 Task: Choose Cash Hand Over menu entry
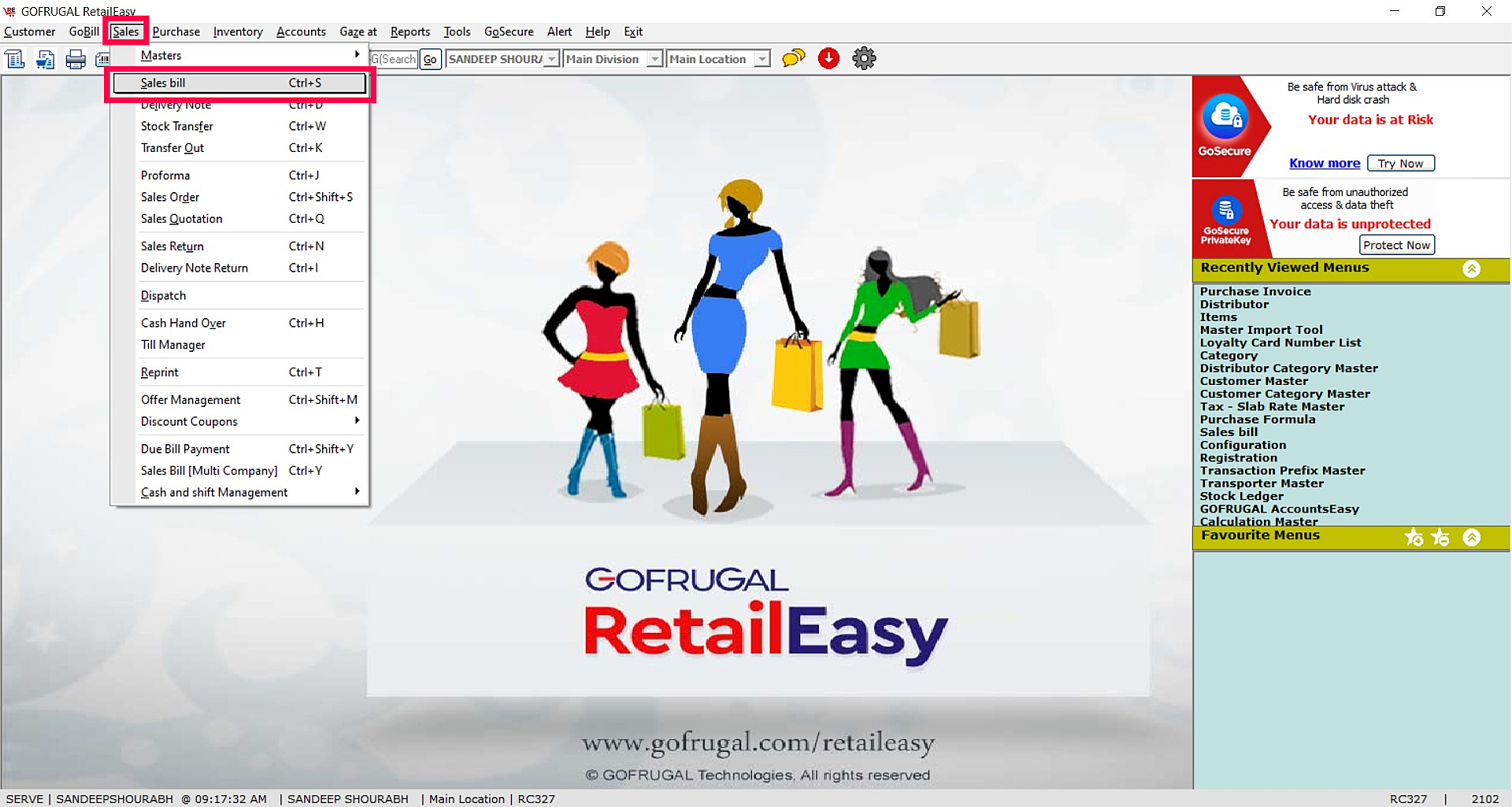239,323
